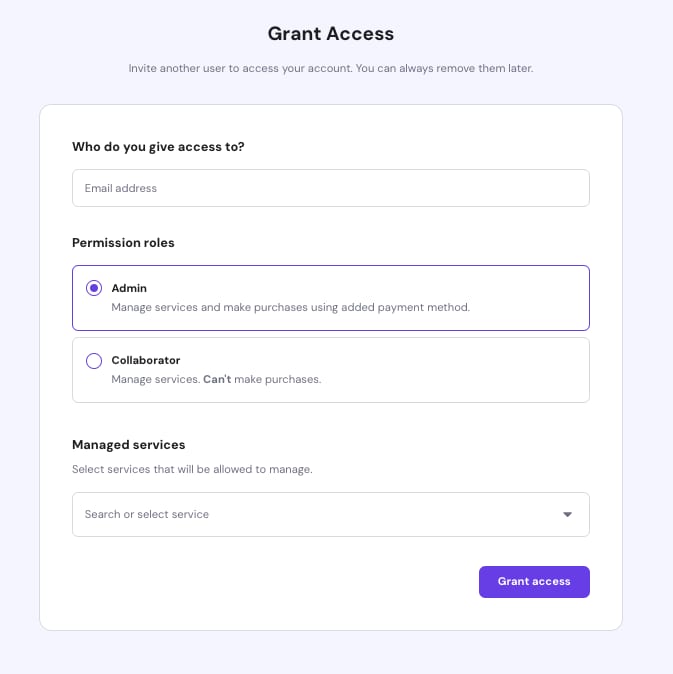Click the "Who do you give access to?" label

point(158,146)
